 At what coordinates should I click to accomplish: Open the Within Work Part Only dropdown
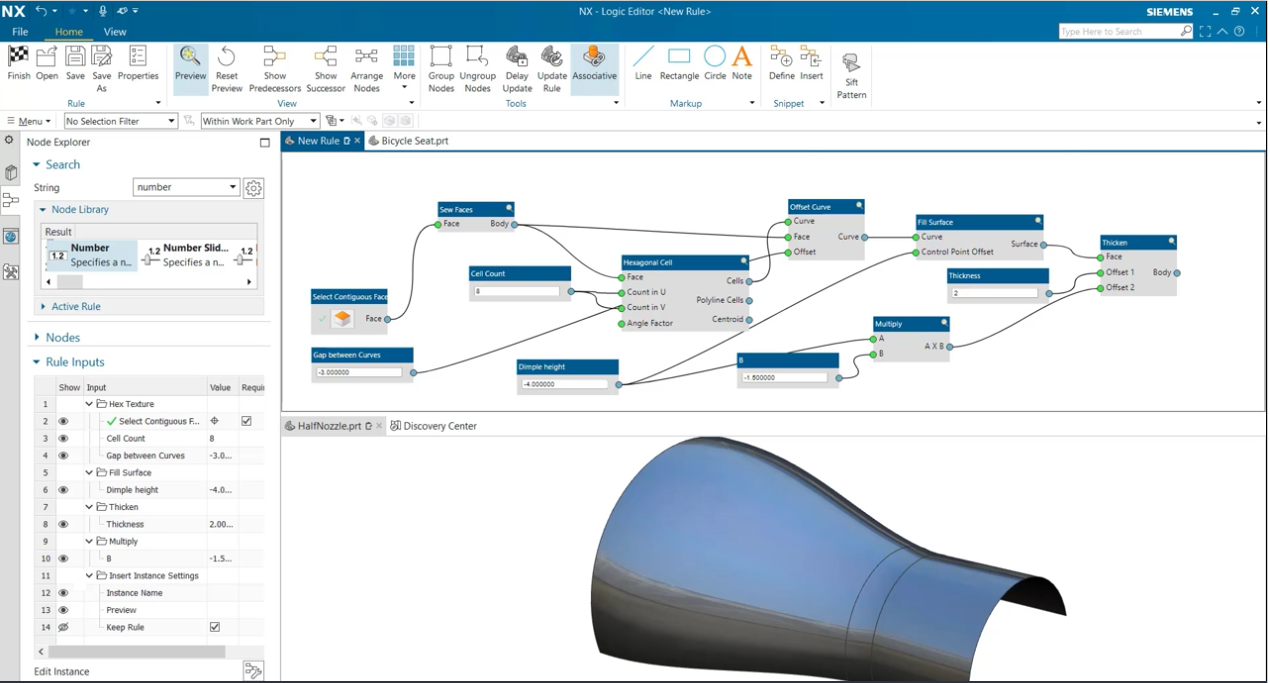coord(260,121)
